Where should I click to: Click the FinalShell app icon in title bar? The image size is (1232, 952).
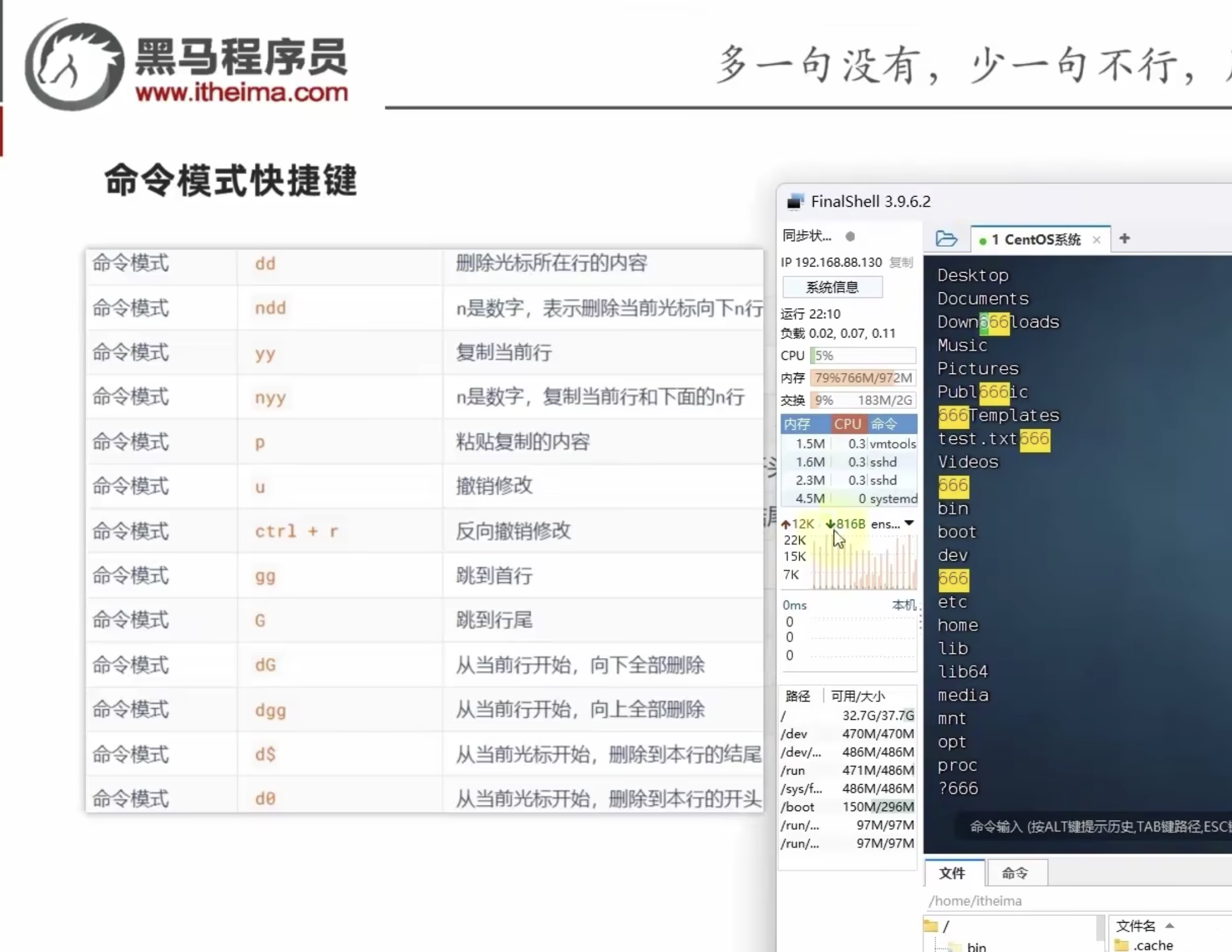[x=795, y=201]
